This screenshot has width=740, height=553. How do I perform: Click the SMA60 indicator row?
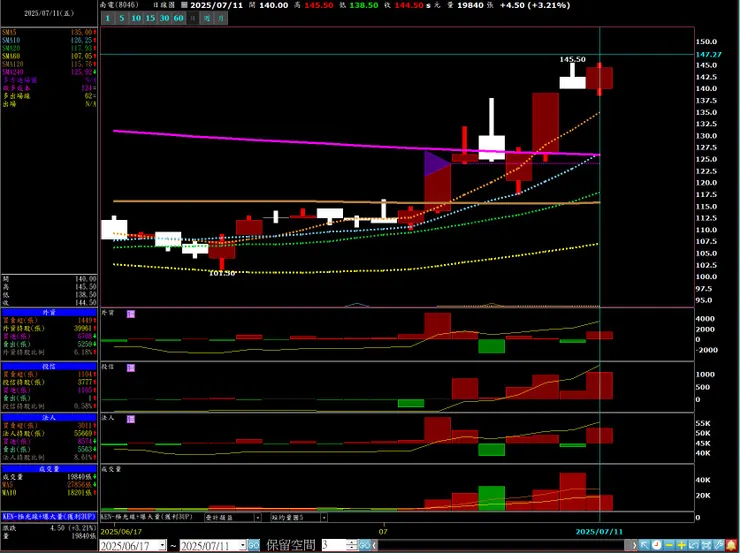tap(49, 56)
